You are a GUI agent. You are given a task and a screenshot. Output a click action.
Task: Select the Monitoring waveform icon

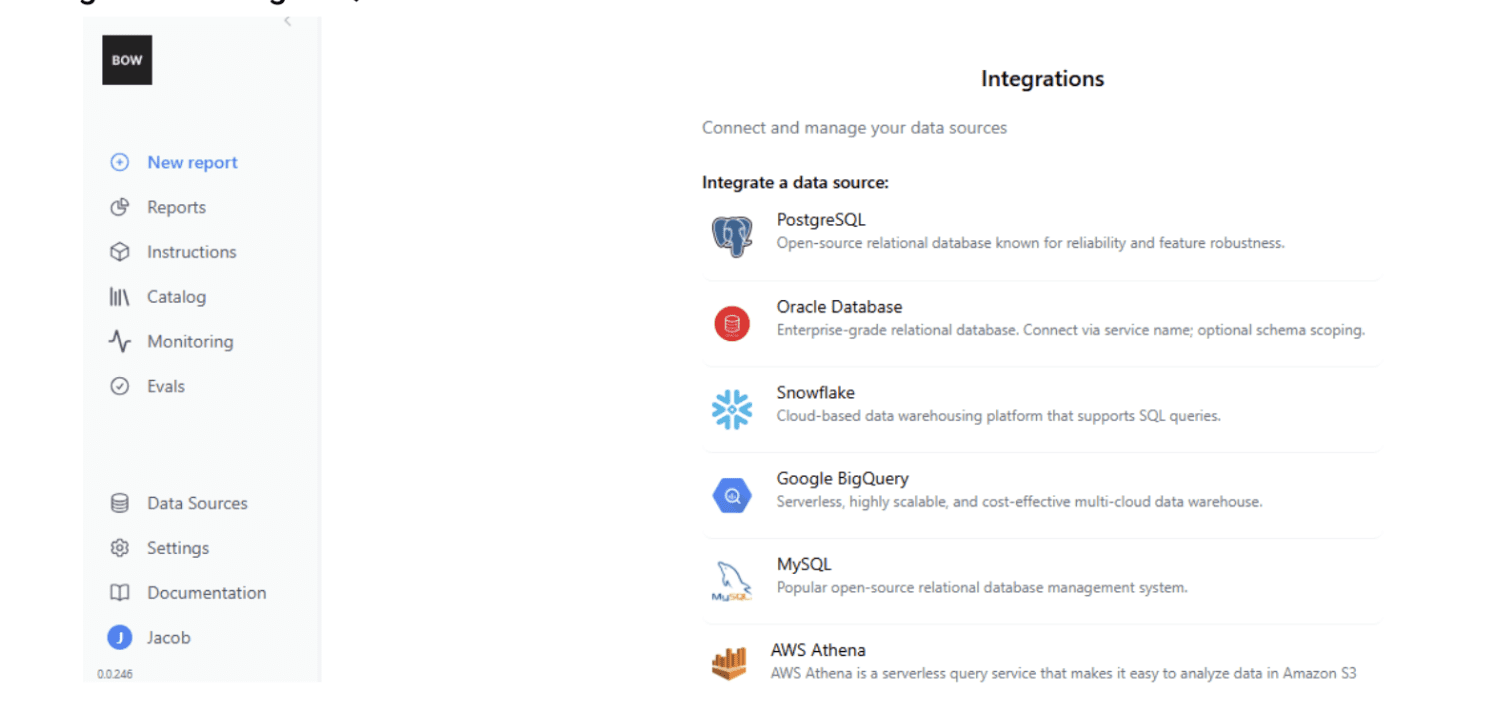(x=120, y=341)
